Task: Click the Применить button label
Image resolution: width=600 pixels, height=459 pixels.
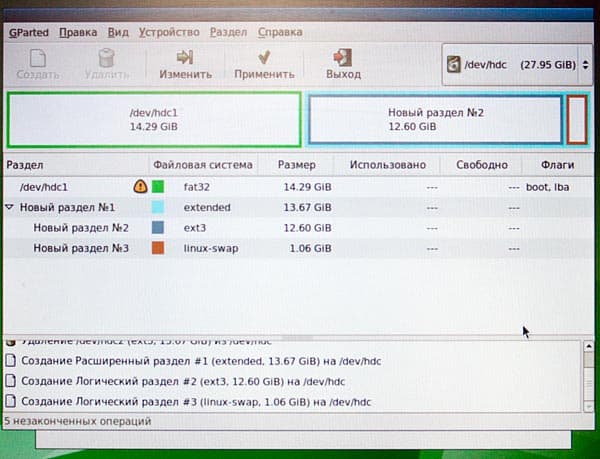Action: (x=264, y=74)
